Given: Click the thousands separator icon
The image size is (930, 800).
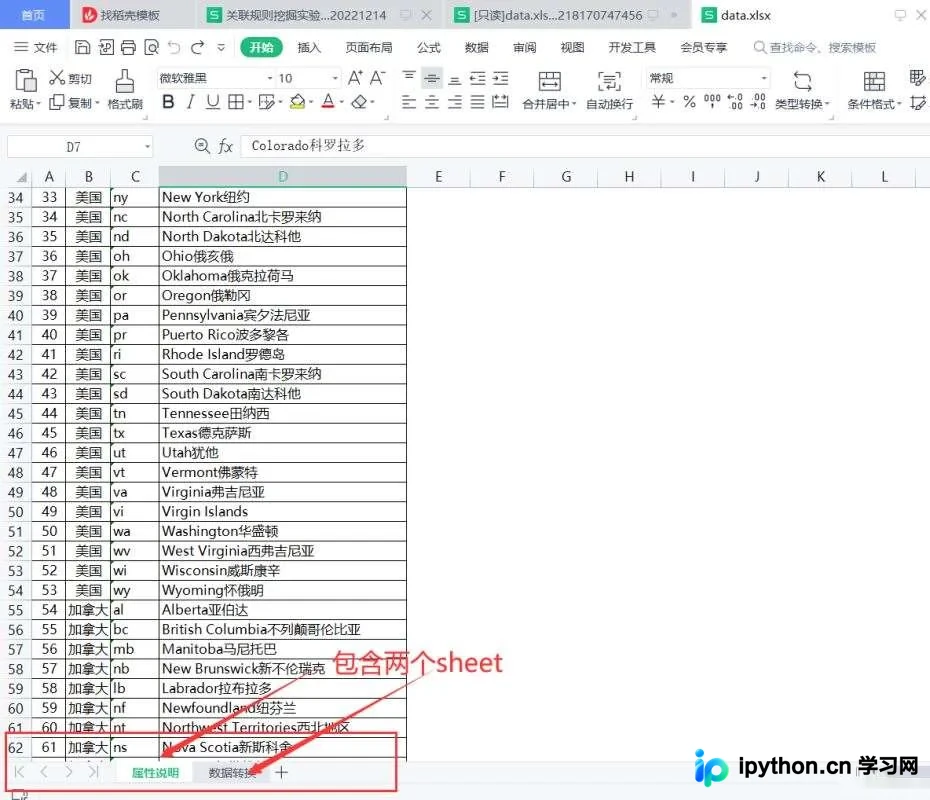Looking at the screenshot, I should click(x=712, y=101).
